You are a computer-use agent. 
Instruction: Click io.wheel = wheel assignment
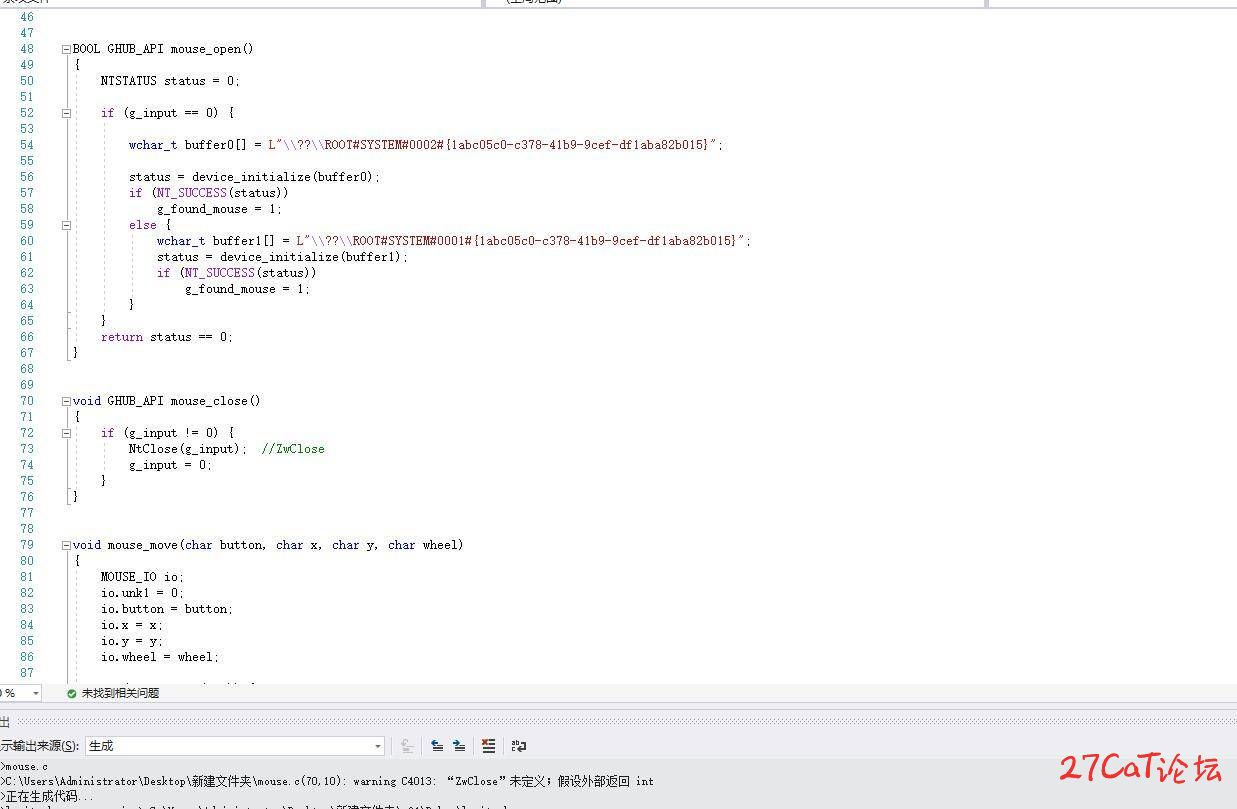click(160, 657)
